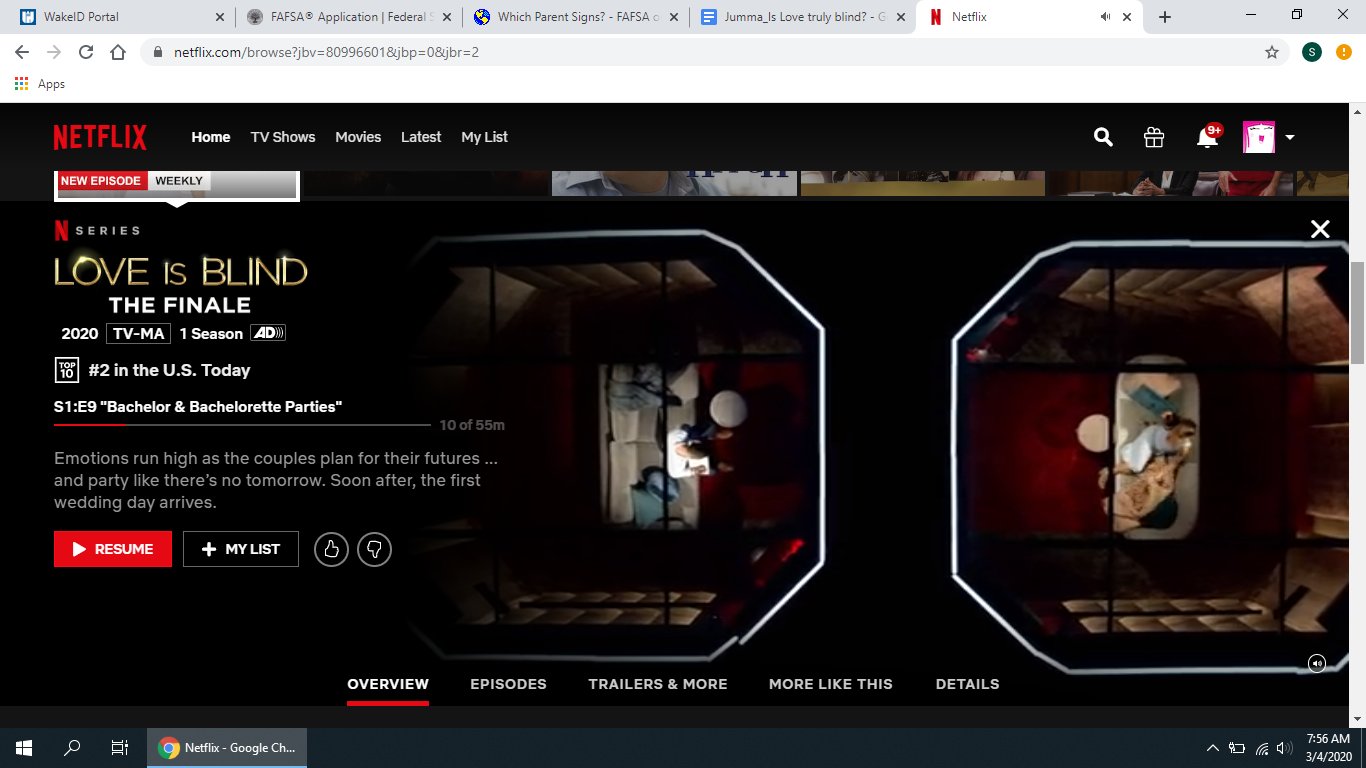Image resolution: width=1366 pixels, height=768 pixels.
Task: Rate with thumbs down
Action: coord(374,549)
